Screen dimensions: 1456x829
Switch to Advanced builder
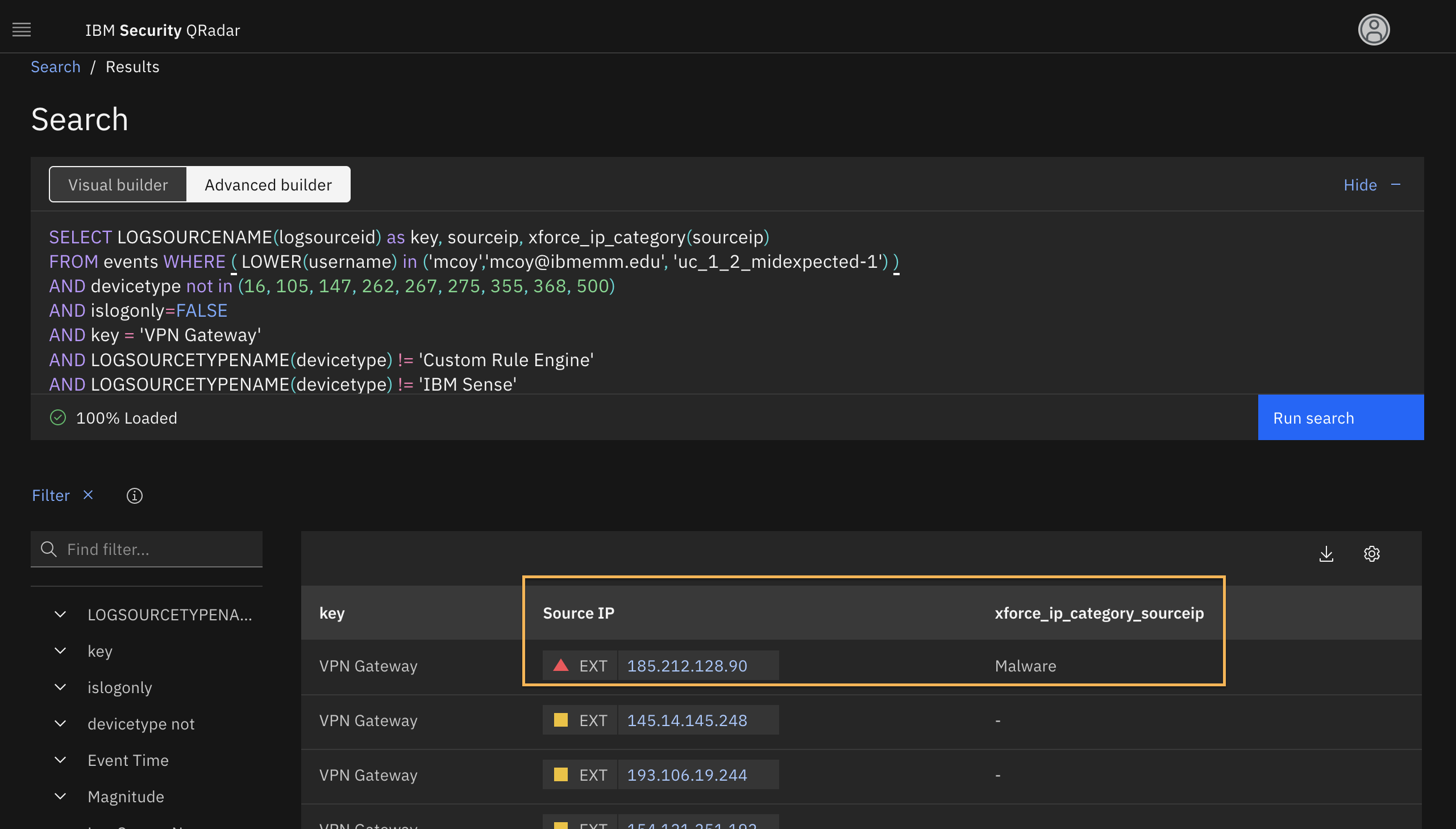(268, 184)
